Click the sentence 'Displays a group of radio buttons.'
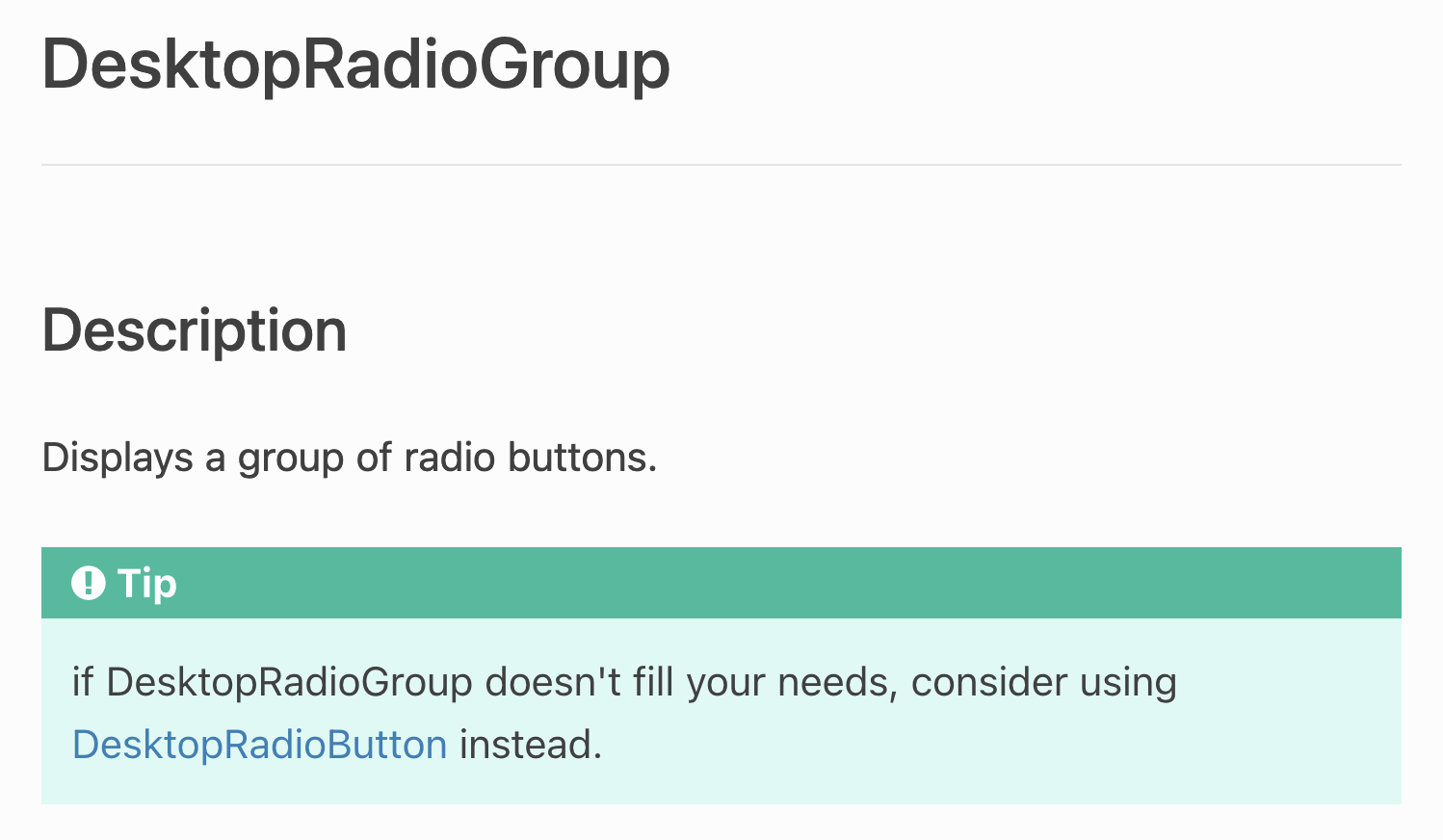Screen dimensions: 1443x840 349,458
